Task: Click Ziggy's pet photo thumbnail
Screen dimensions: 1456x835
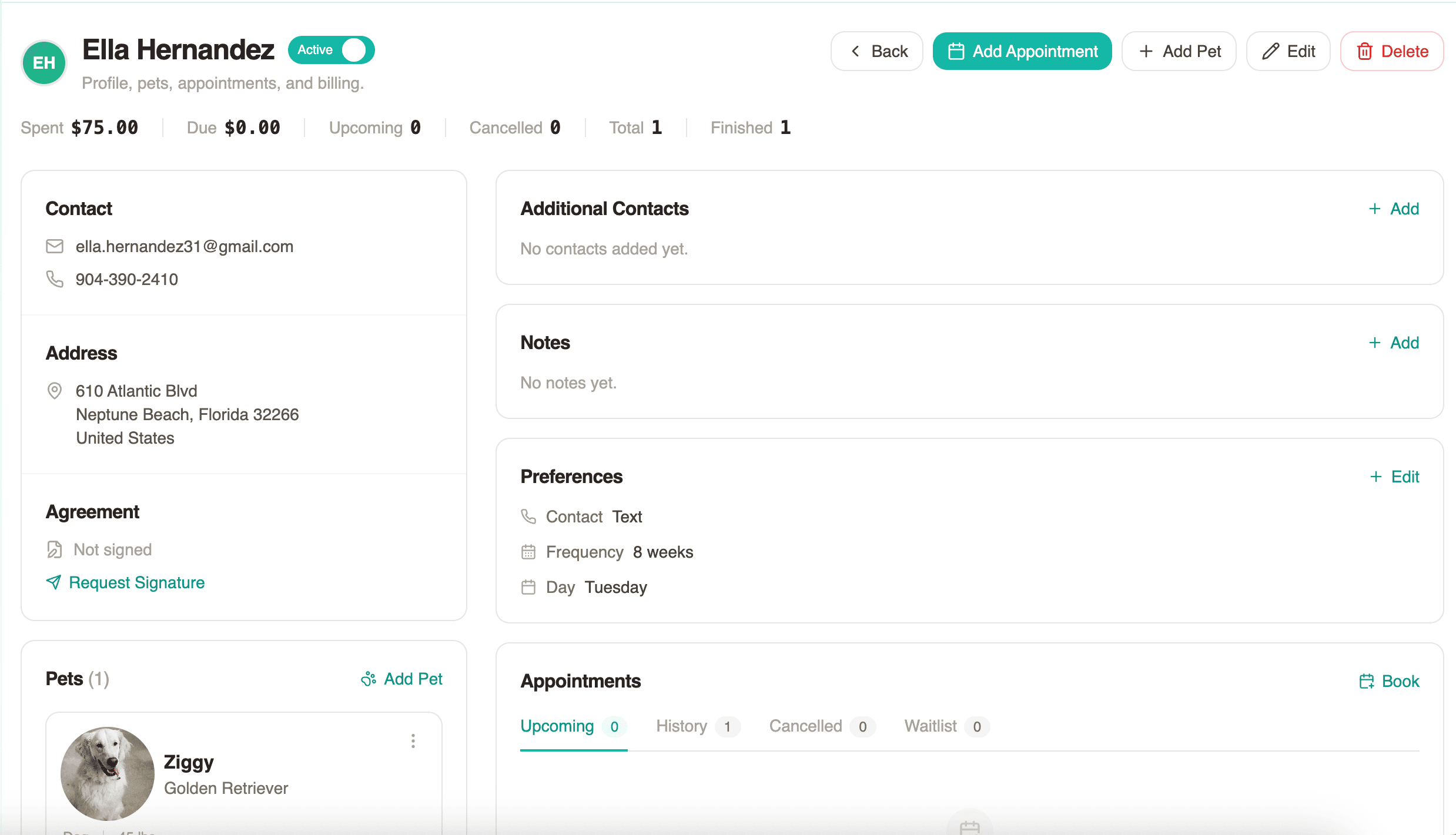Action: (108, 773)
